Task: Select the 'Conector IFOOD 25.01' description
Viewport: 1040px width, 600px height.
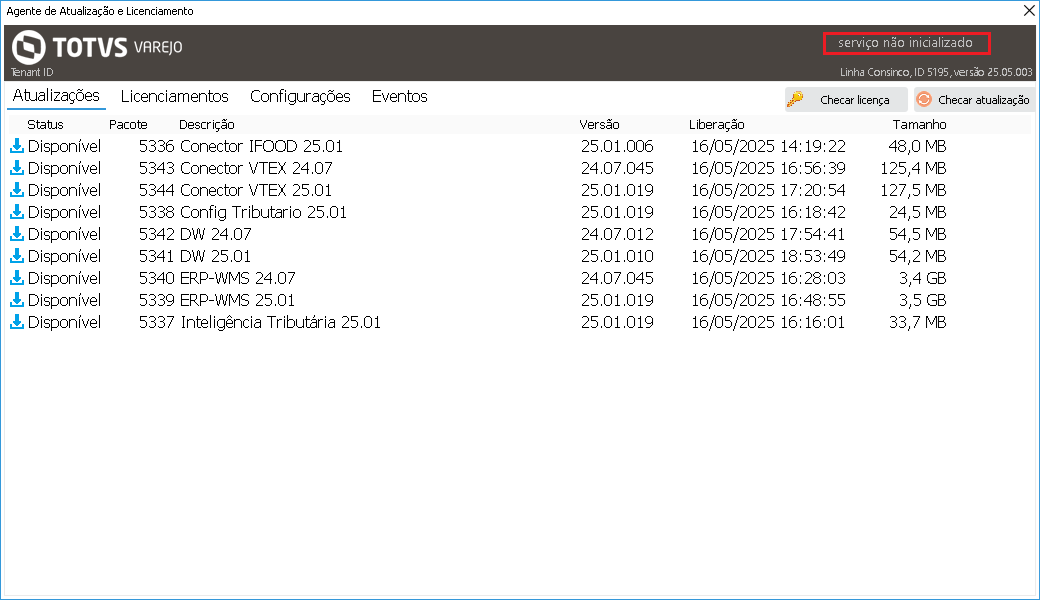Action: point(261,146)
